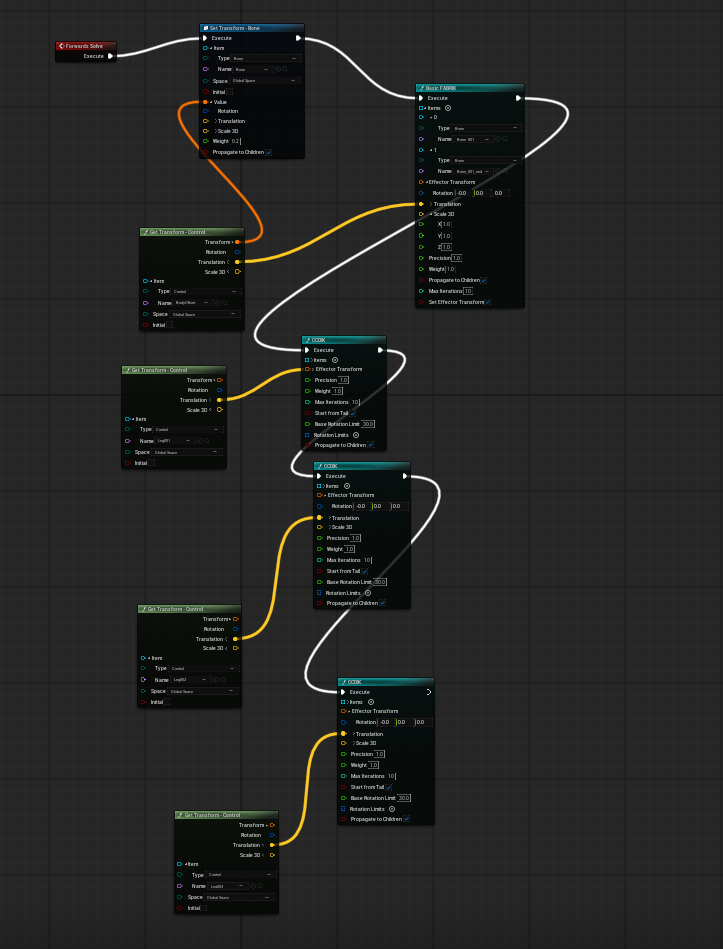Screen dimensions: 723x949
Task: Click the unconnected Execute output pin on last CCDIK node
Action: pyautogui.click(x=429, y=692)
